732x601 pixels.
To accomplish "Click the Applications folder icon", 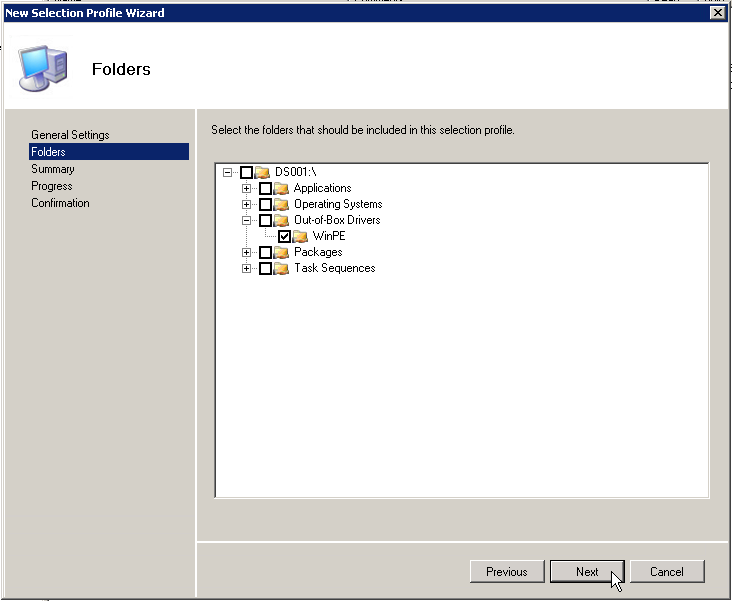I will [281, 188].
